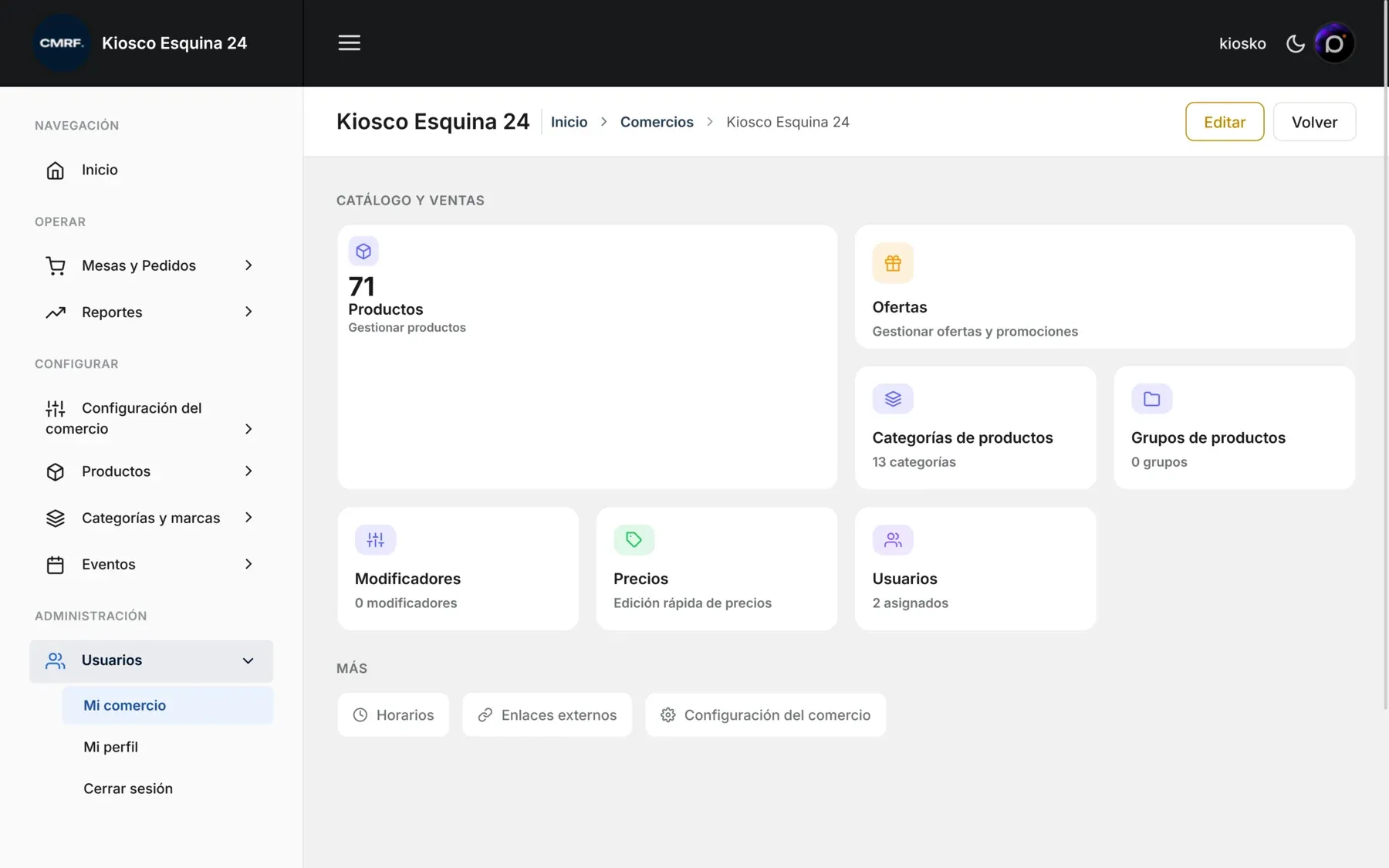Open the user avatar menu
This screenshot has width=1389, height=868.
[1334, 43]
